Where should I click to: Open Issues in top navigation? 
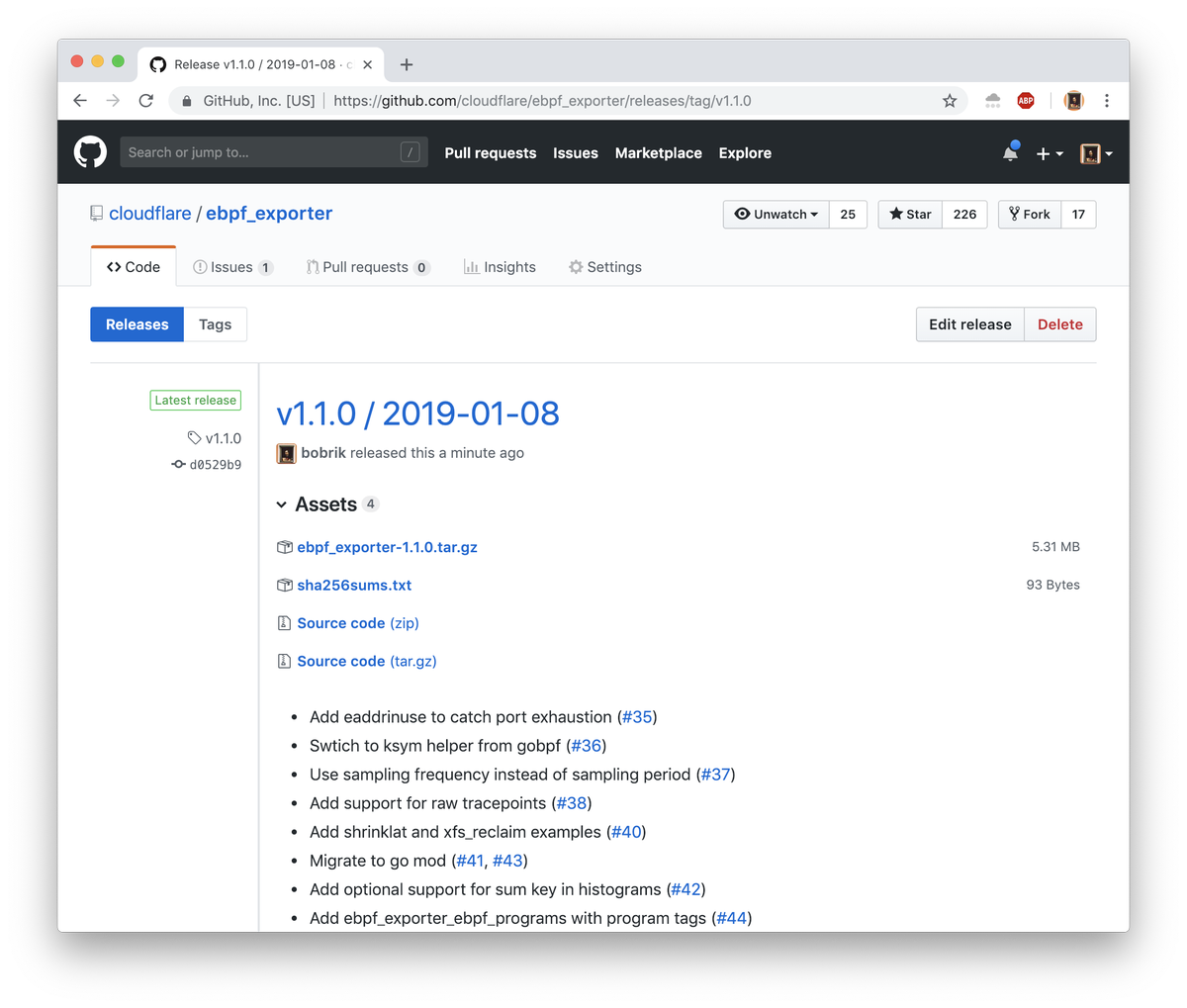(x=576, y=153)
